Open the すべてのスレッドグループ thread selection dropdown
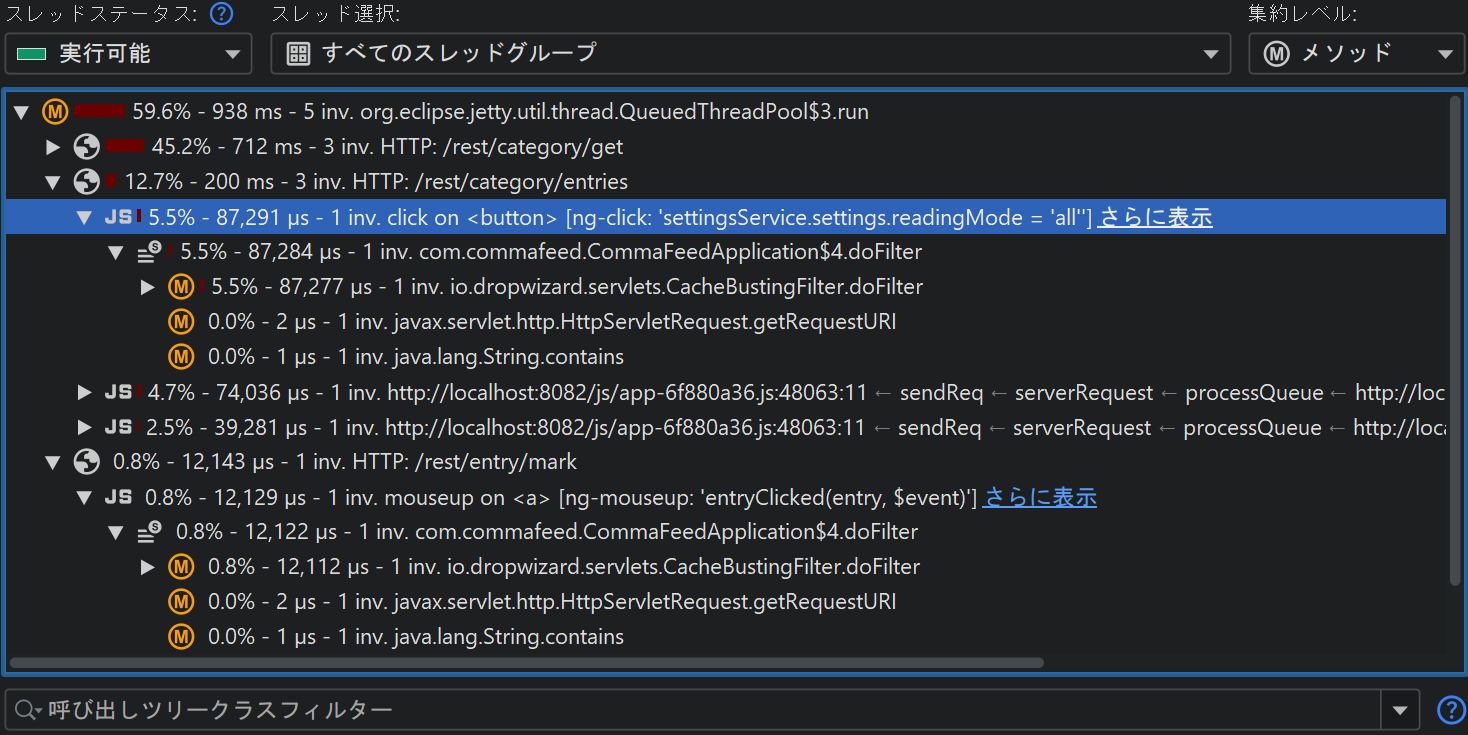The height and width of the screenshot is (735, 1468). (x=750, y=54)
